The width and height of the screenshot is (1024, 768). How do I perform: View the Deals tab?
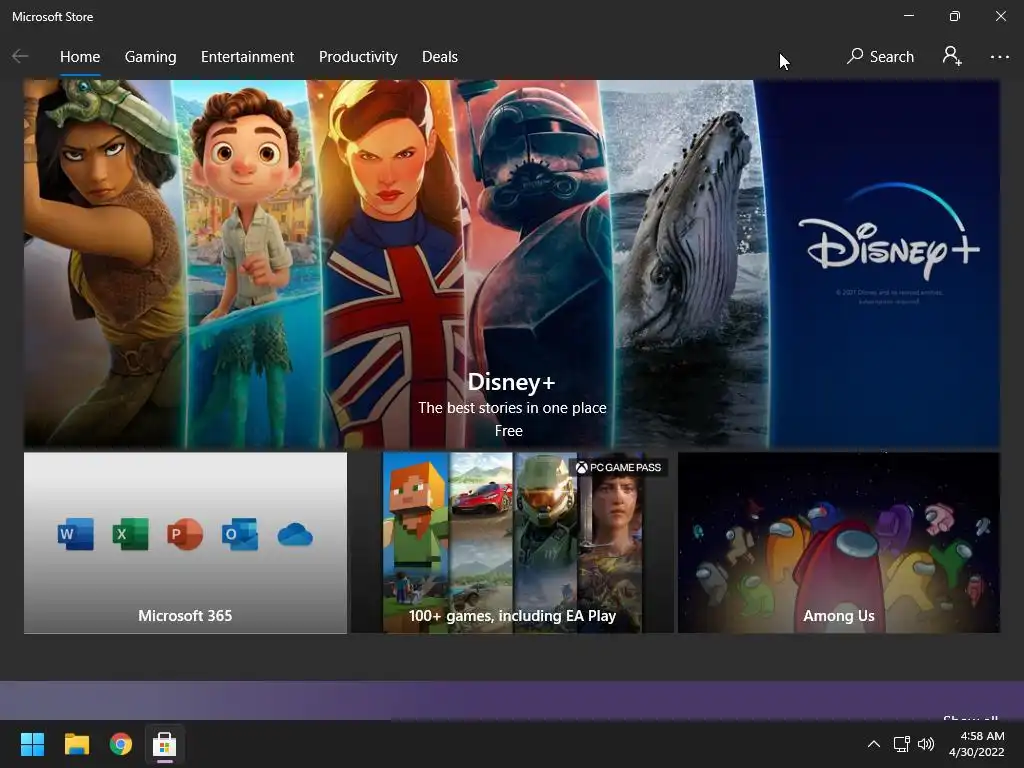(x=440, y=57)
